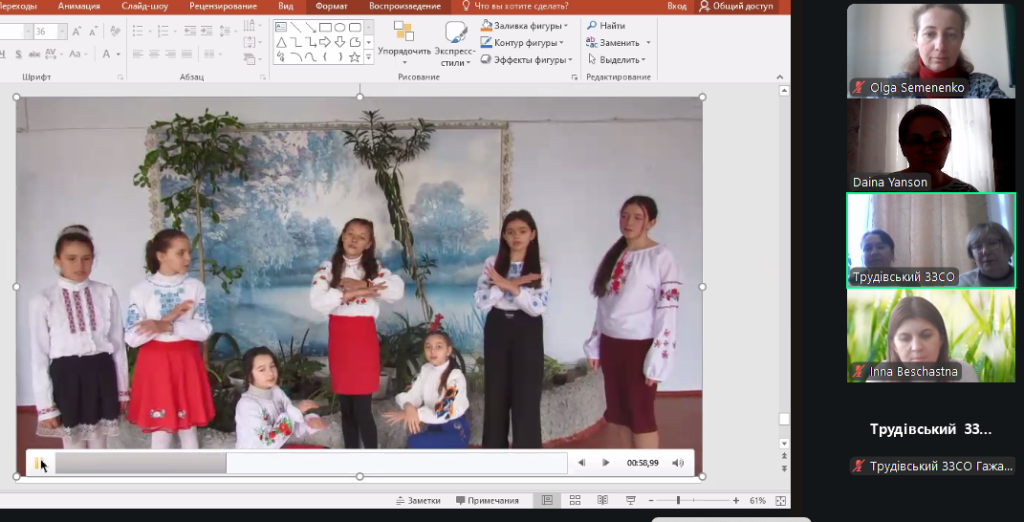1024x522 pixels.
Task: Click the step backward button in video controls
Action: pyautogui.click(x=582, y=463)
